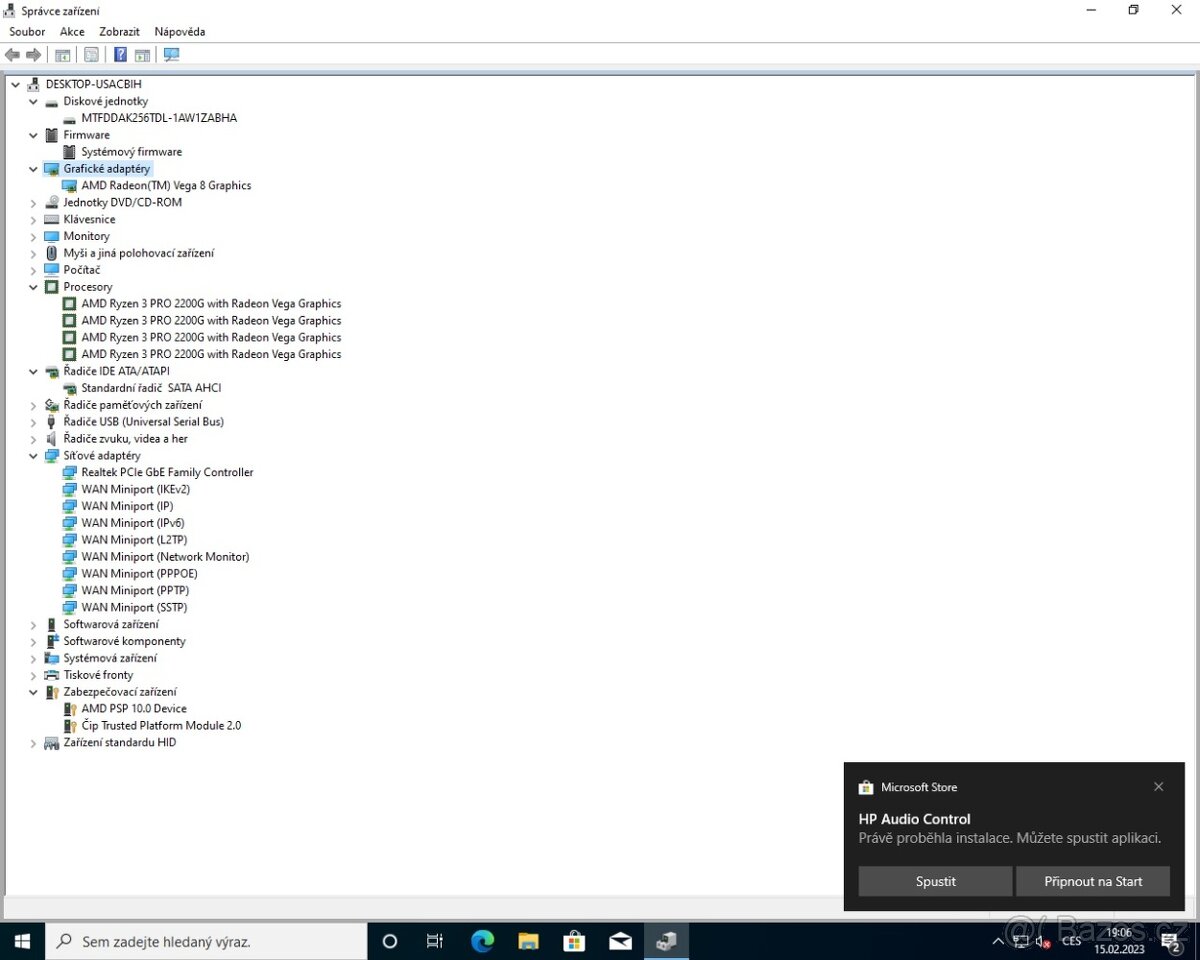This screenshot has height=960, width=1200.
Task: Click the Back navigation arrow in toolbar
Action: pos(12,54)
